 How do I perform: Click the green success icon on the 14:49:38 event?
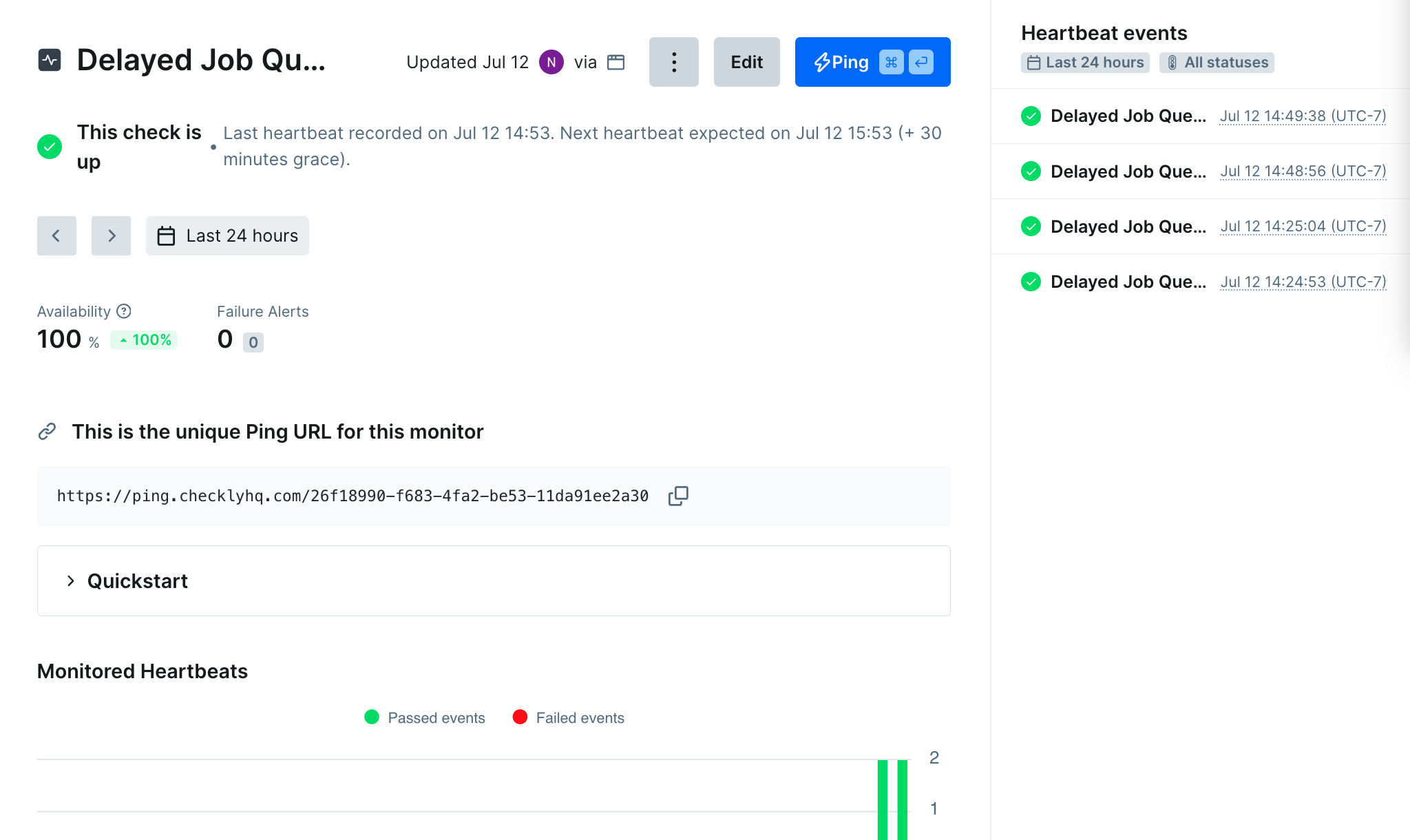1031,116
